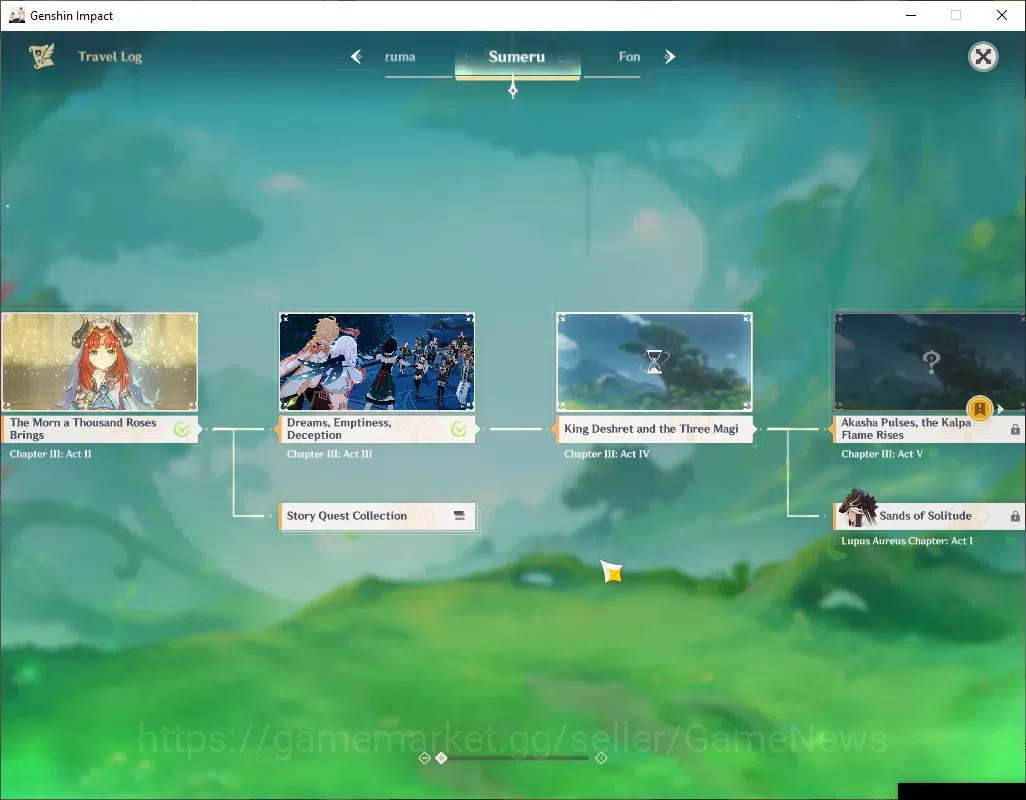Screen dimensions: 1026x800
Task: Click Chapter III: Act V label
Action: [882, 454]
